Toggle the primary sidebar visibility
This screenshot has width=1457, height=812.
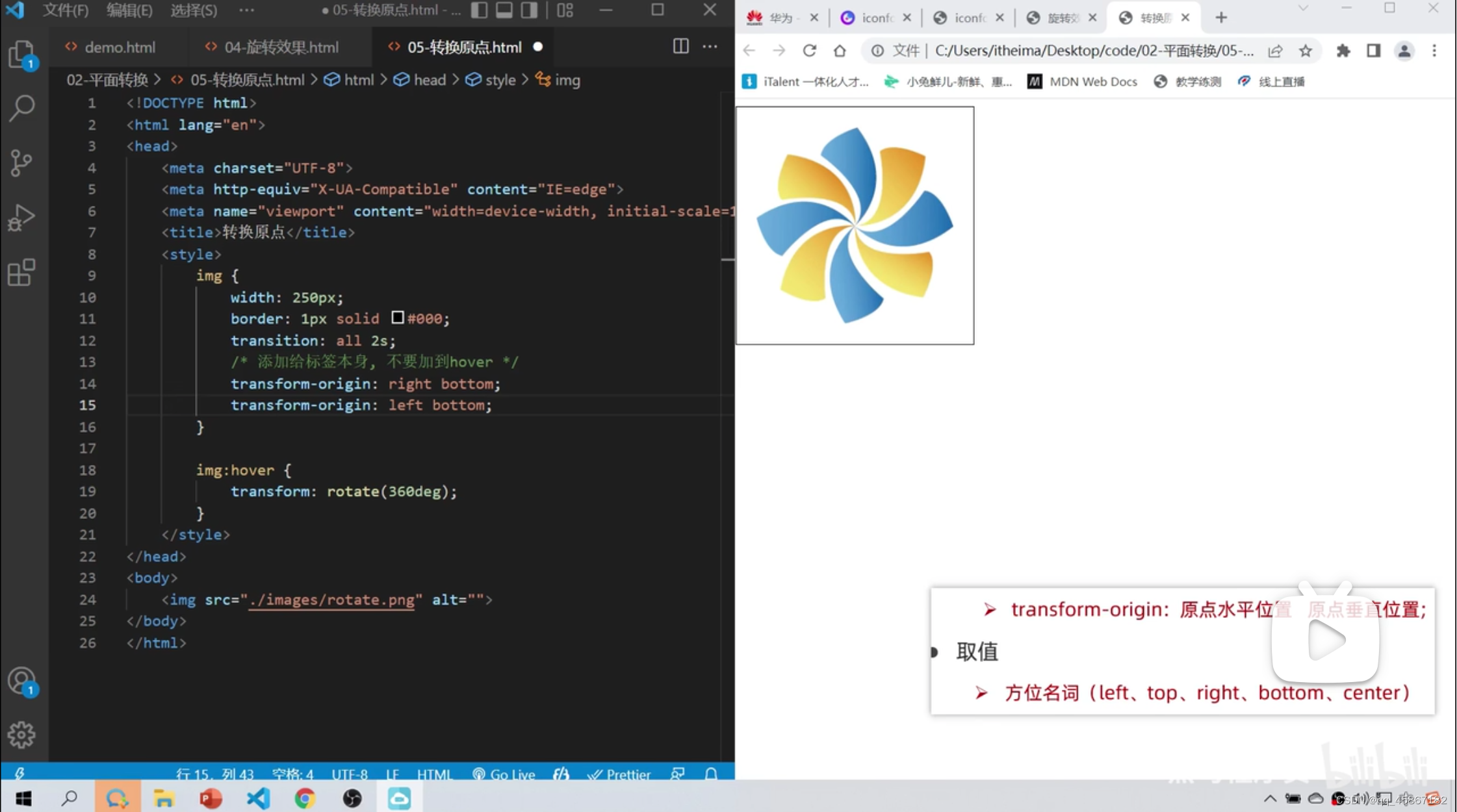point(480,10)
